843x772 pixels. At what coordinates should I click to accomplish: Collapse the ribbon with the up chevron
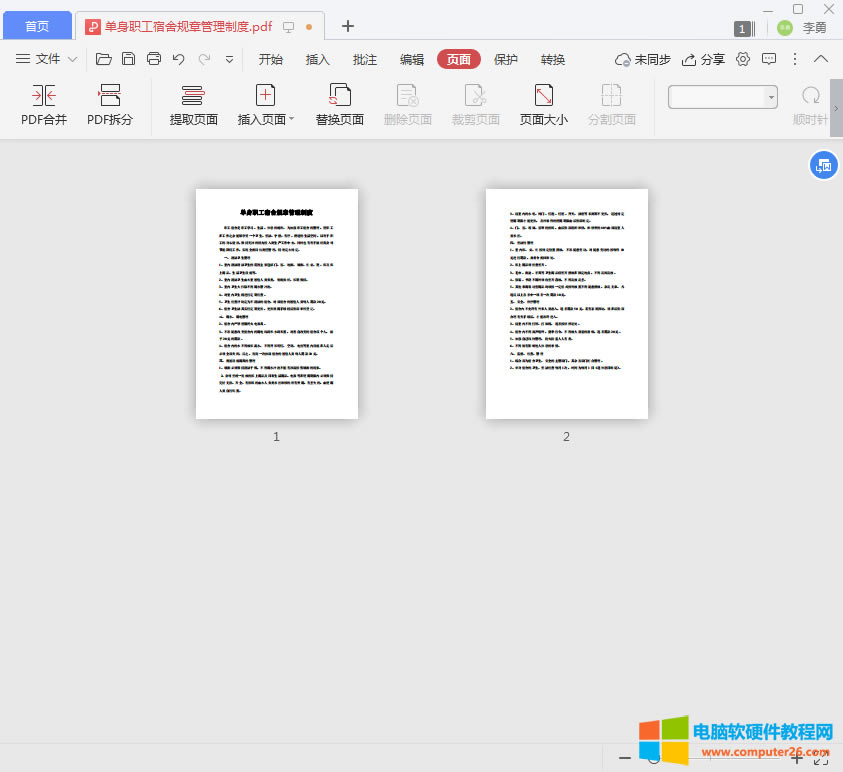point(821,59)
